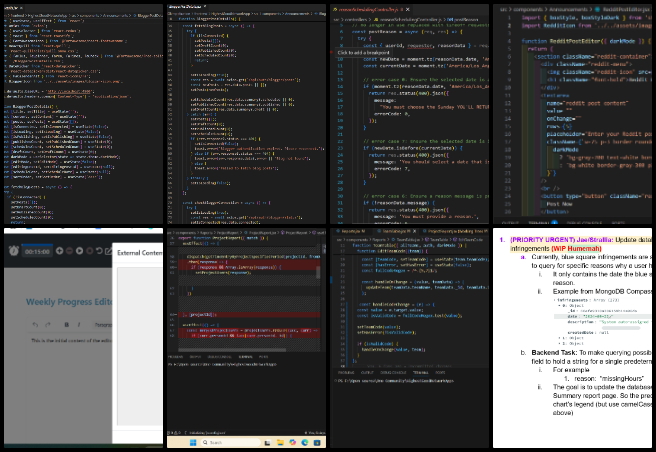Screen dimensions: 656x452
Task: Open the Copilot icon on the taskbar
Action: coord(292,442)
